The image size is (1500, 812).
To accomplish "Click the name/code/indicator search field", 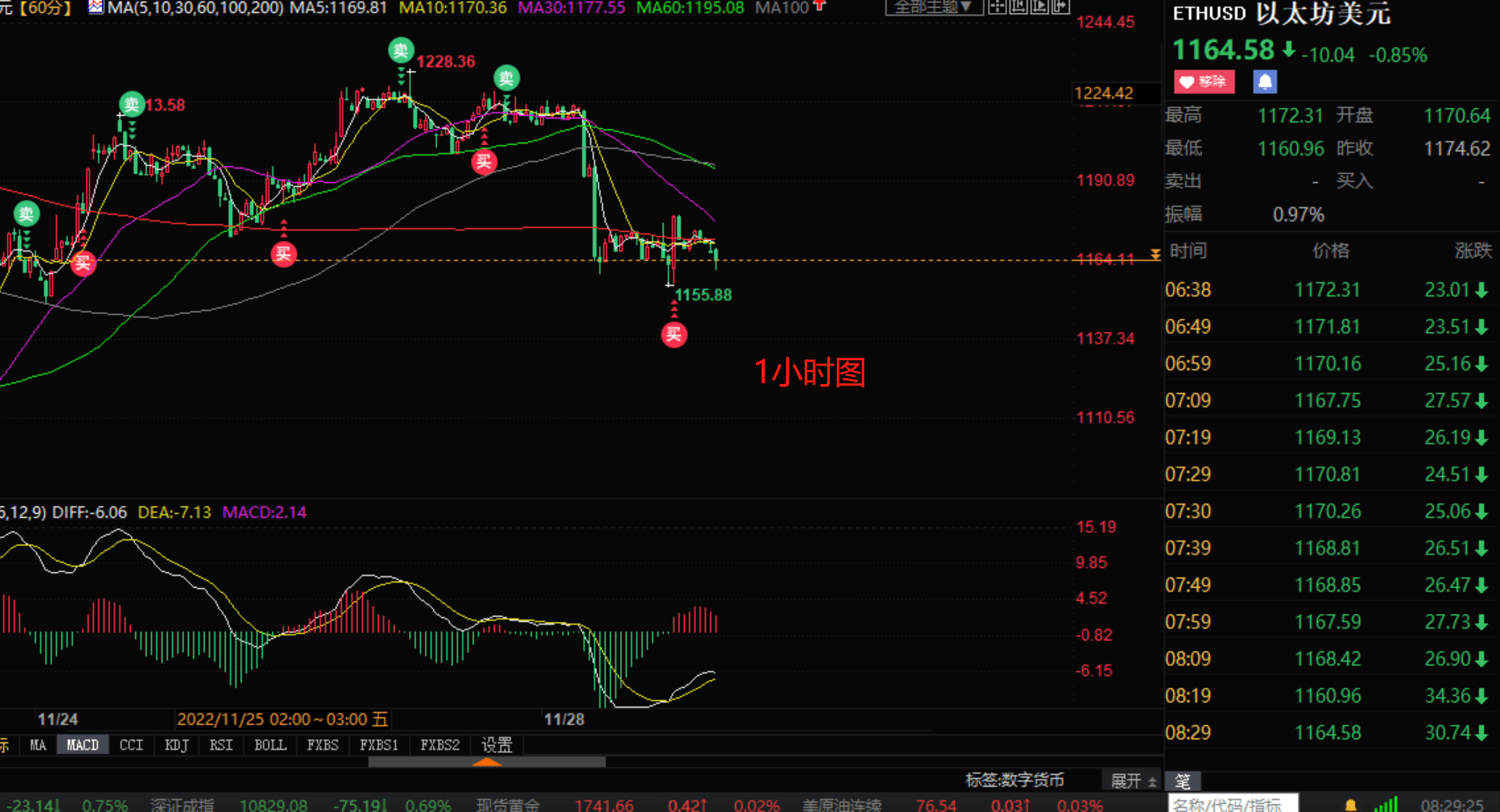I will 1231,804.
